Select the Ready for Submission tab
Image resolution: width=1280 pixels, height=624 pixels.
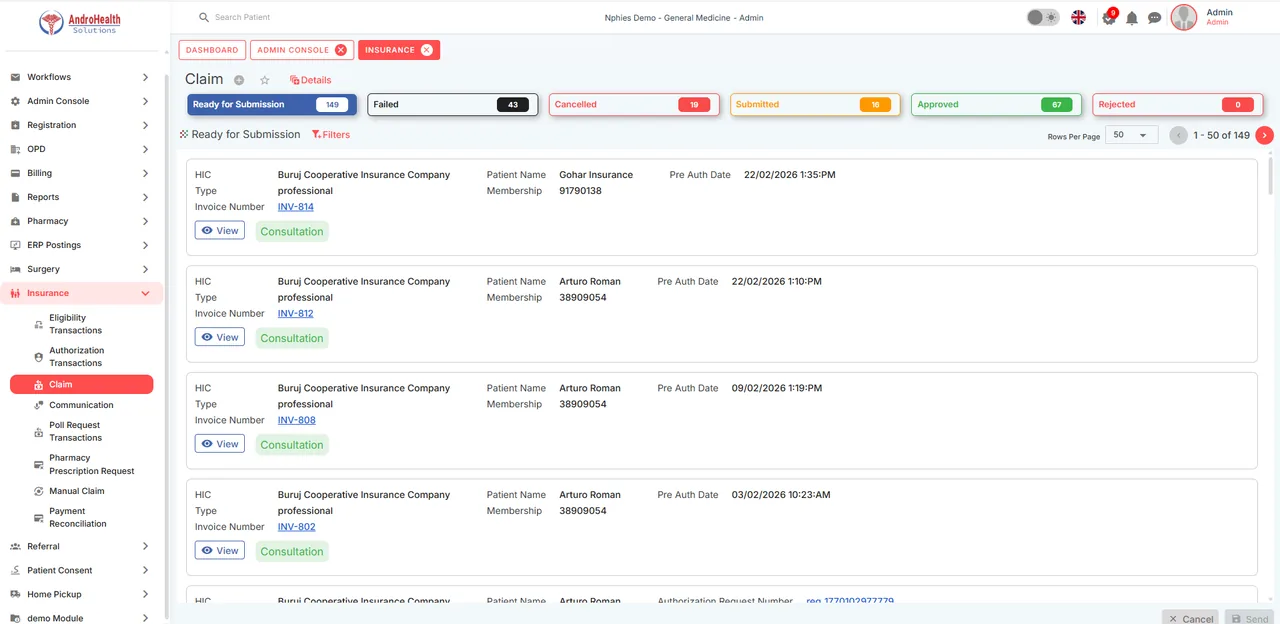click(272, 104)
